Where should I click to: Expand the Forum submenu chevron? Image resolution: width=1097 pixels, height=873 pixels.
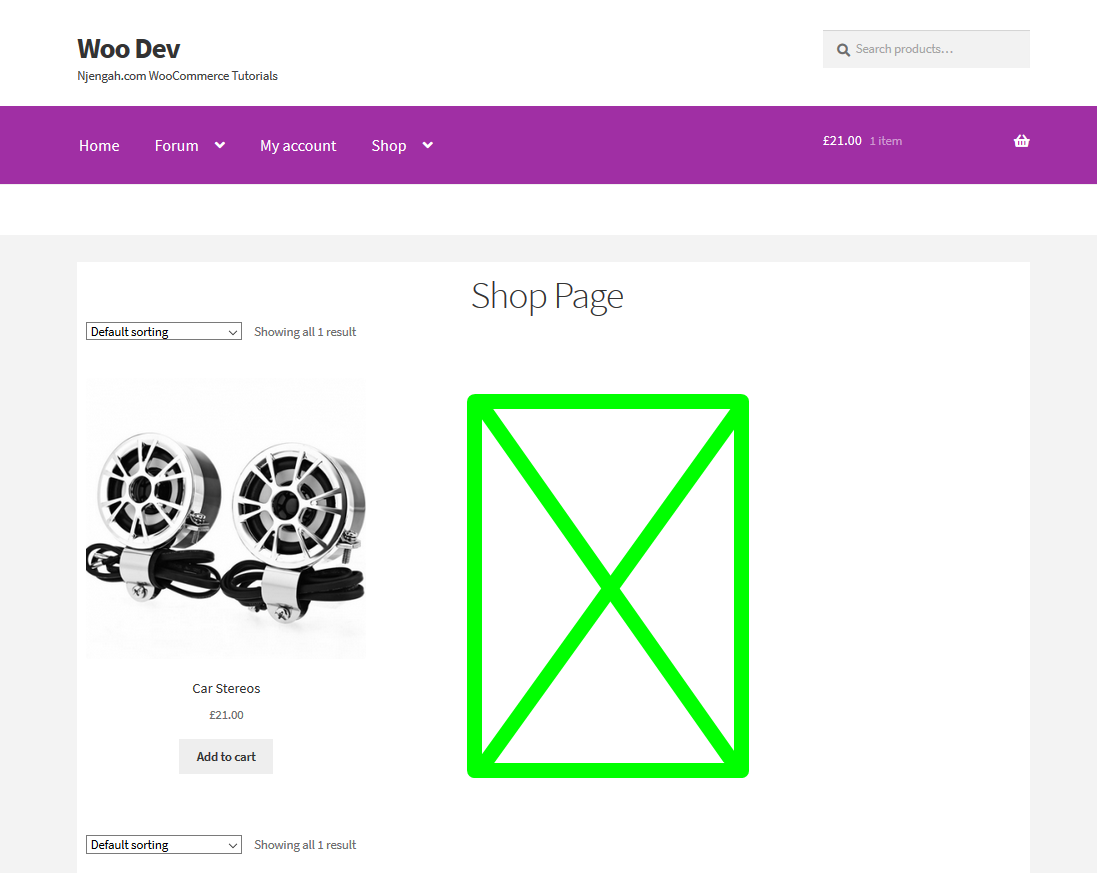(x=220, y=145)
